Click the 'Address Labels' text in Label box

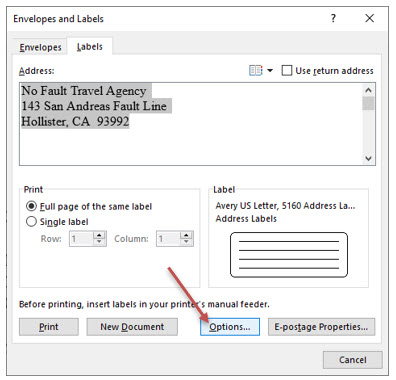(x=246, y=219)
